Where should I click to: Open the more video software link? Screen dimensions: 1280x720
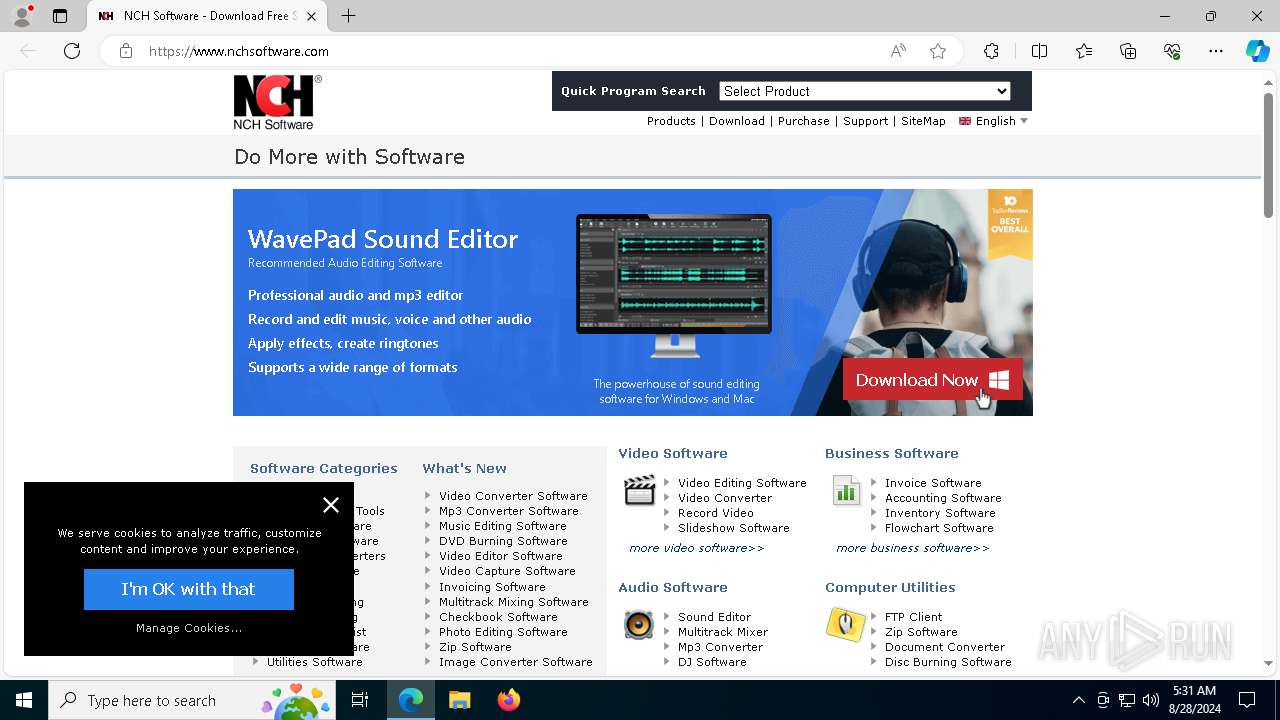pyautogui.click(x=697, y=548)
